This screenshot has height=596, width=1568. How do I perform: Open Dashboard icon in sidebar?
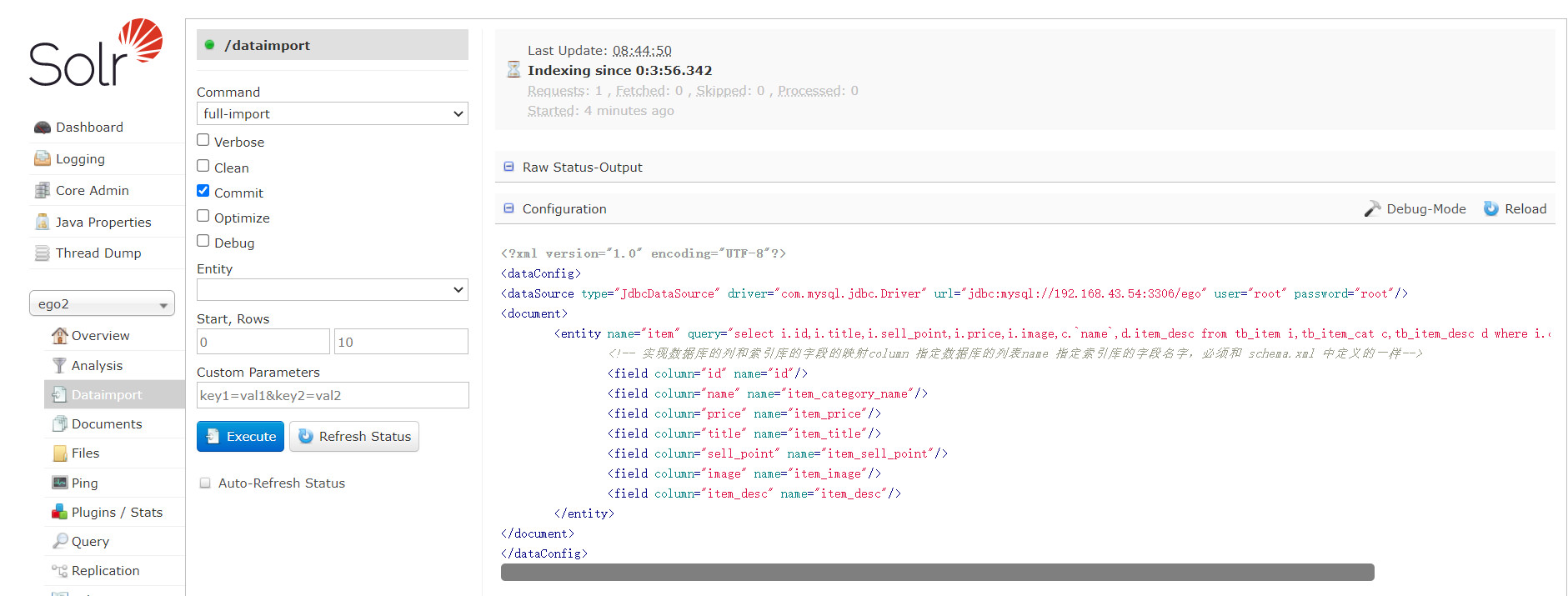(x=43, y=128)
